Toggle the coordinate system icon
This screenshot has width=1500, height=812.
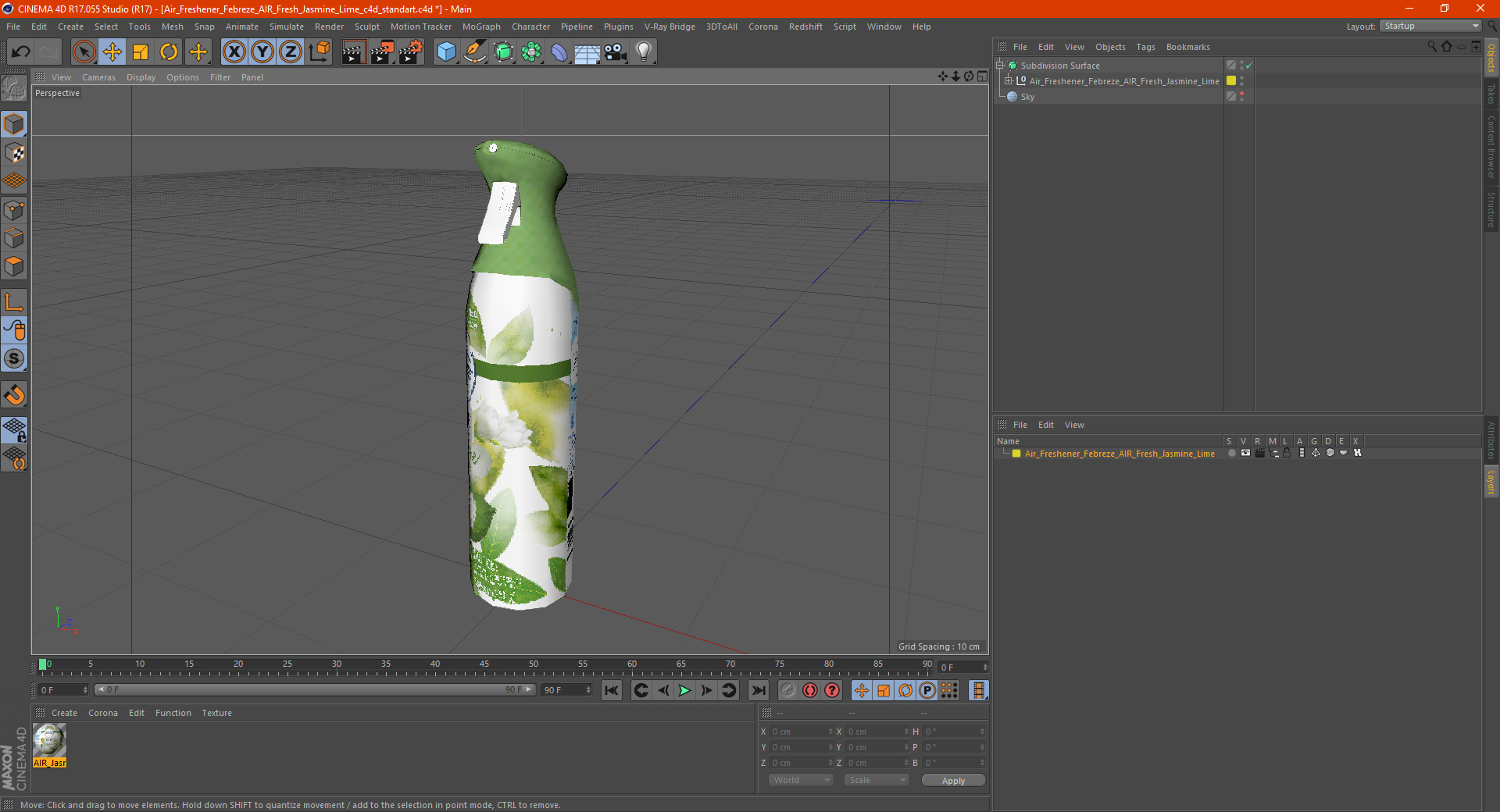[x=320, y=52]
